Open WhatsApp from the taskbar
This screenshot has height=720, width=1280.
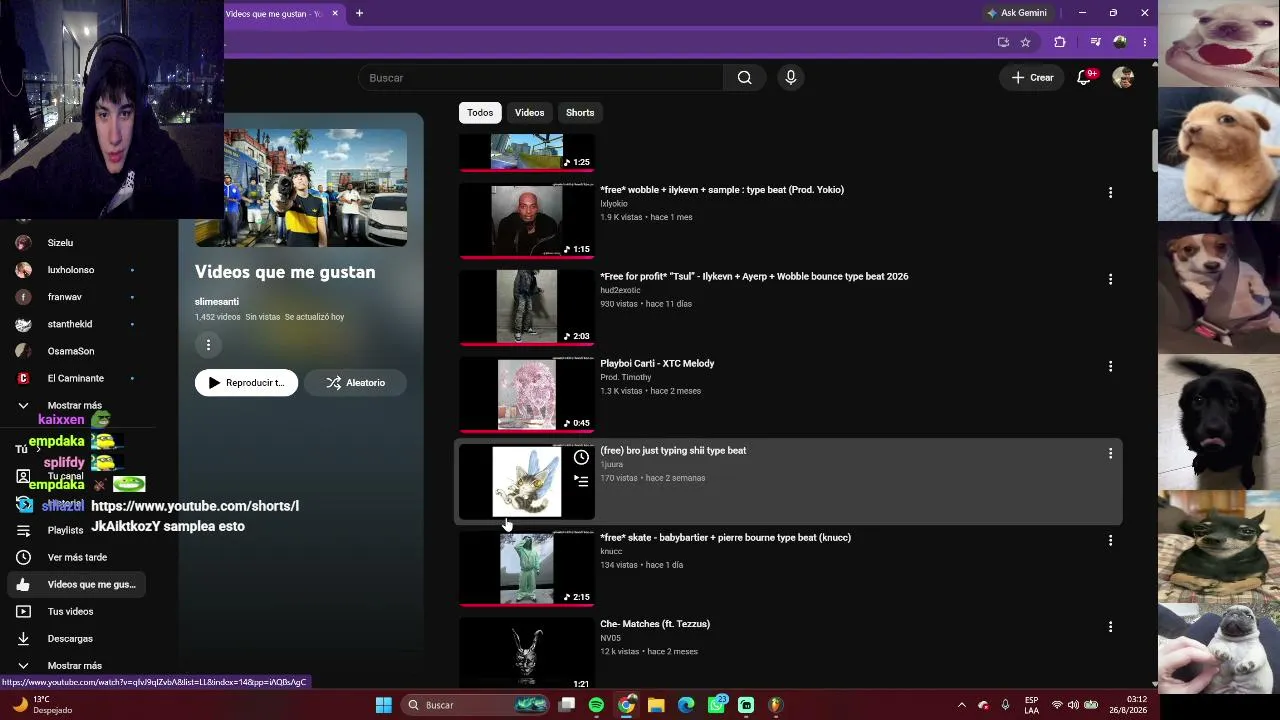pos(716,705)
